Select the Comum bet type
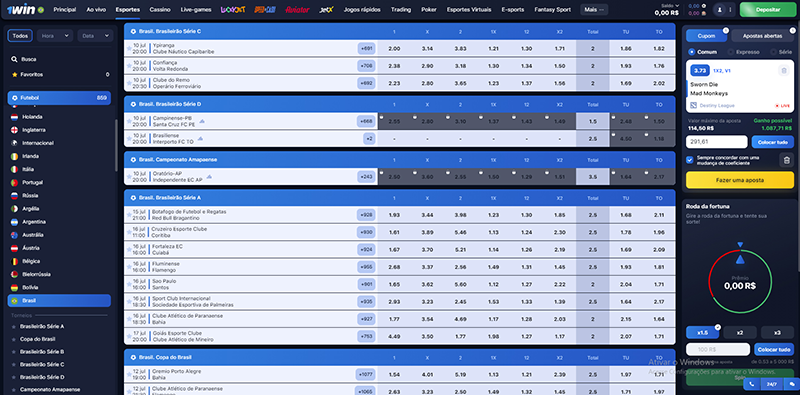The height and width of the screenshot is (395, 800). click(x=702, y=52)
